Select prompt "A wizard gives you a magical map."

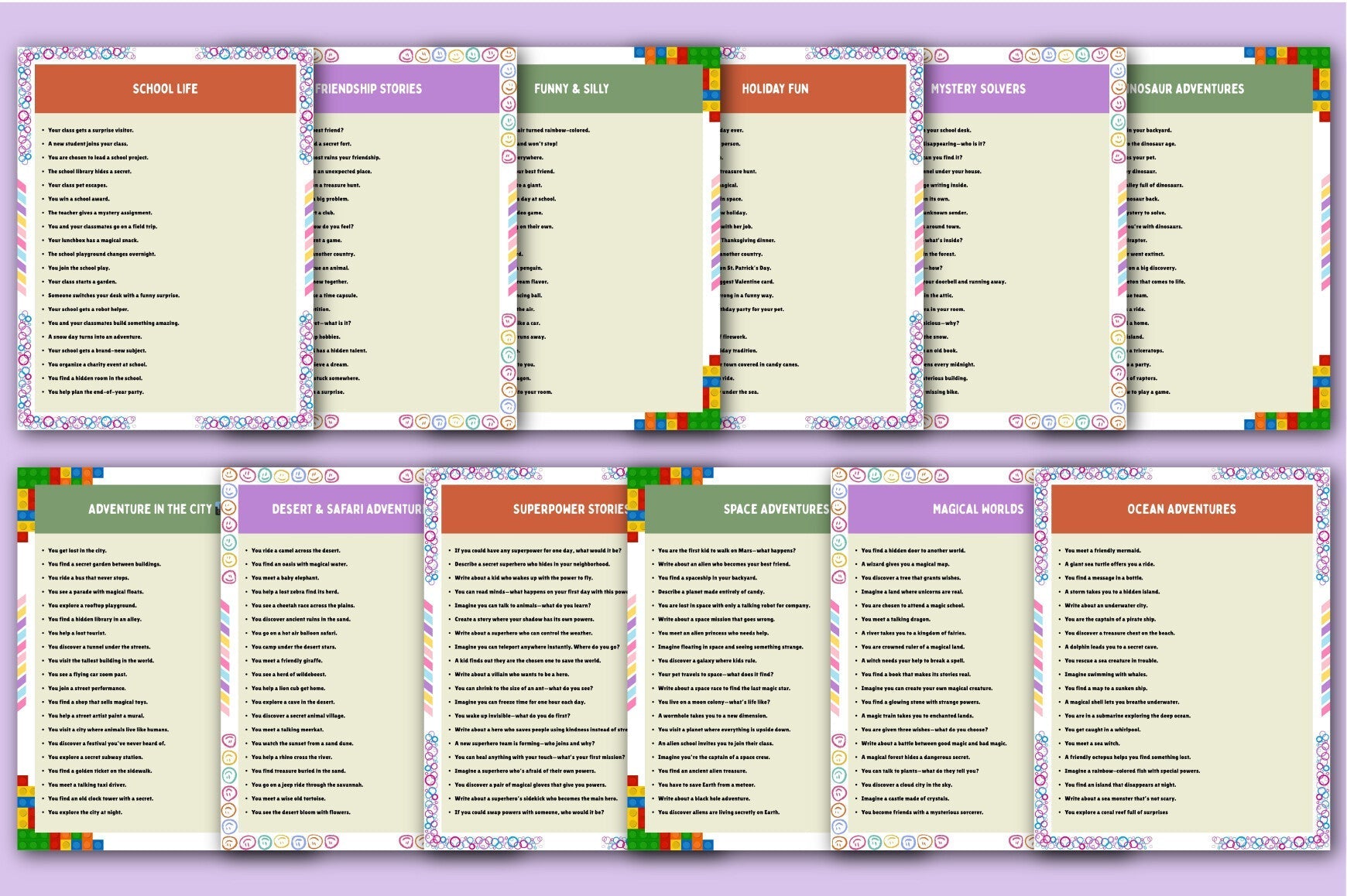(906, 564)
